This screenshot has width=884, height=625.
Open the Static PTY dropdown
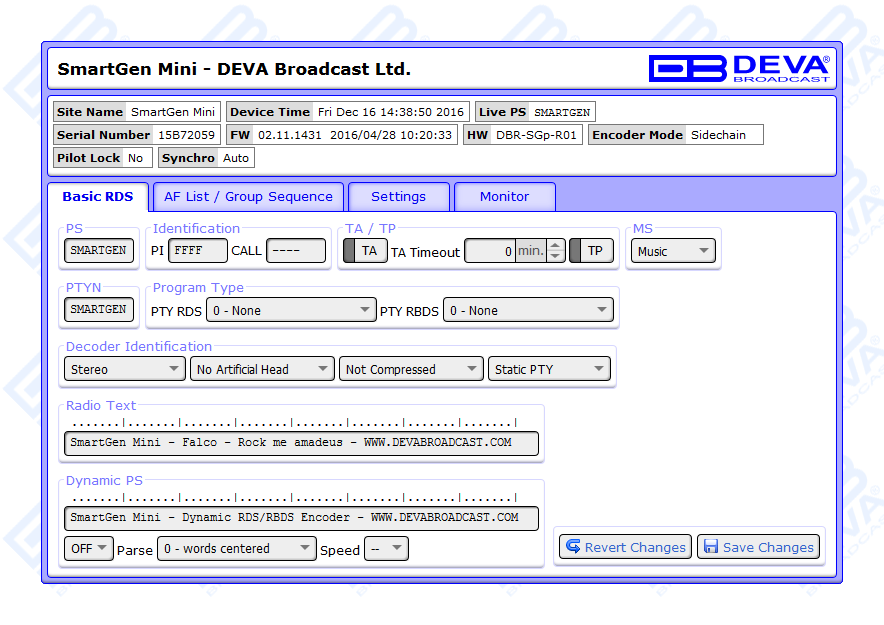(x=548, y=369)
